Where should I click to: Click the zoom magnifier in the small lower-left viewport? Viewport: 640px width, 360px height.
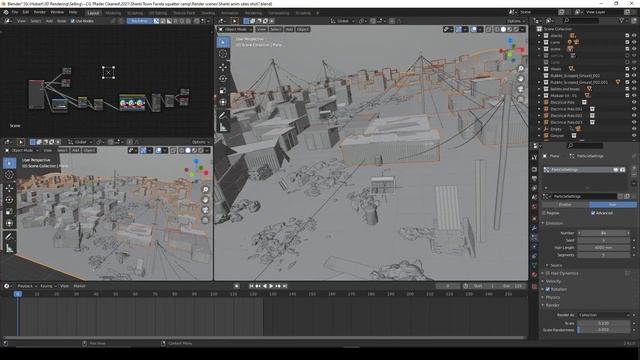(205, 189)
